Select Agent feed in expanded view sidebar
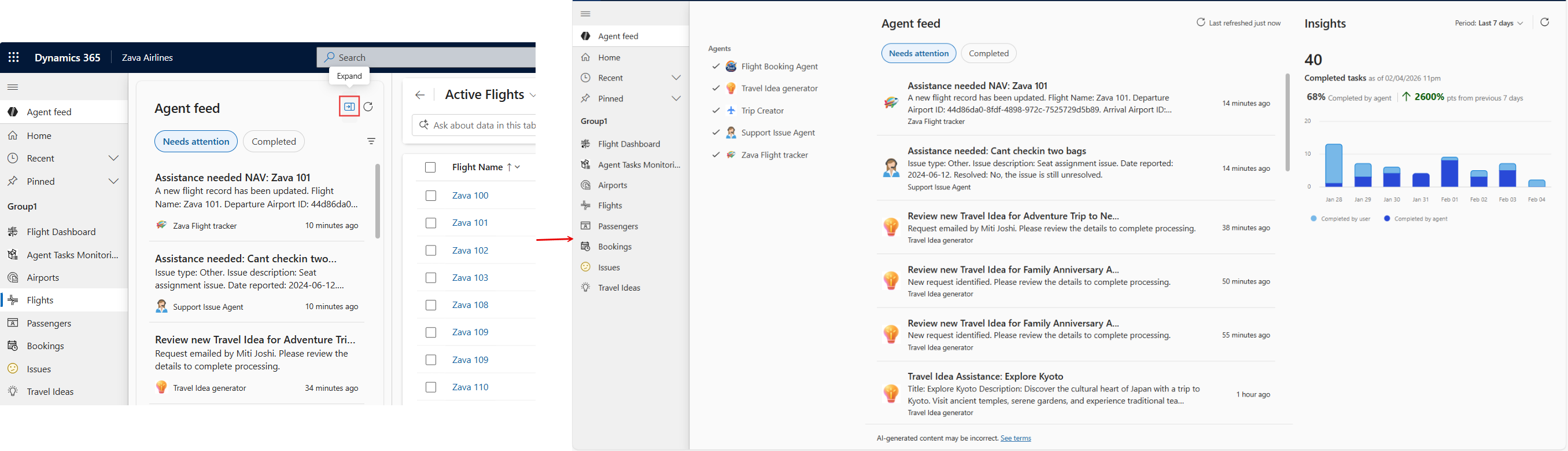 point(630,36)
